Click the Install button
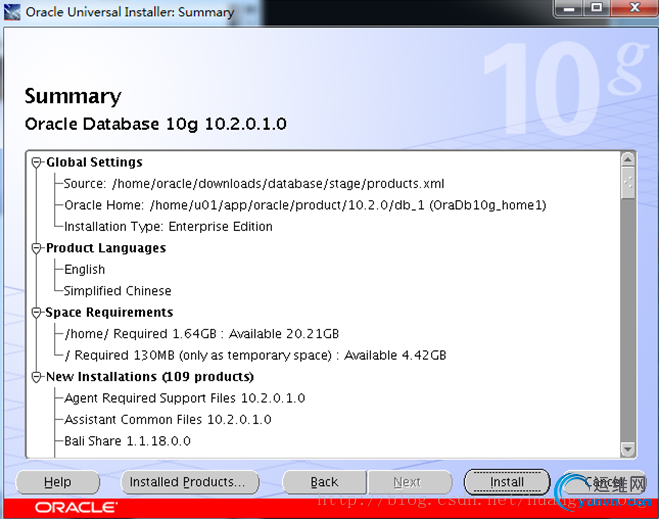 tap(507, 482)
